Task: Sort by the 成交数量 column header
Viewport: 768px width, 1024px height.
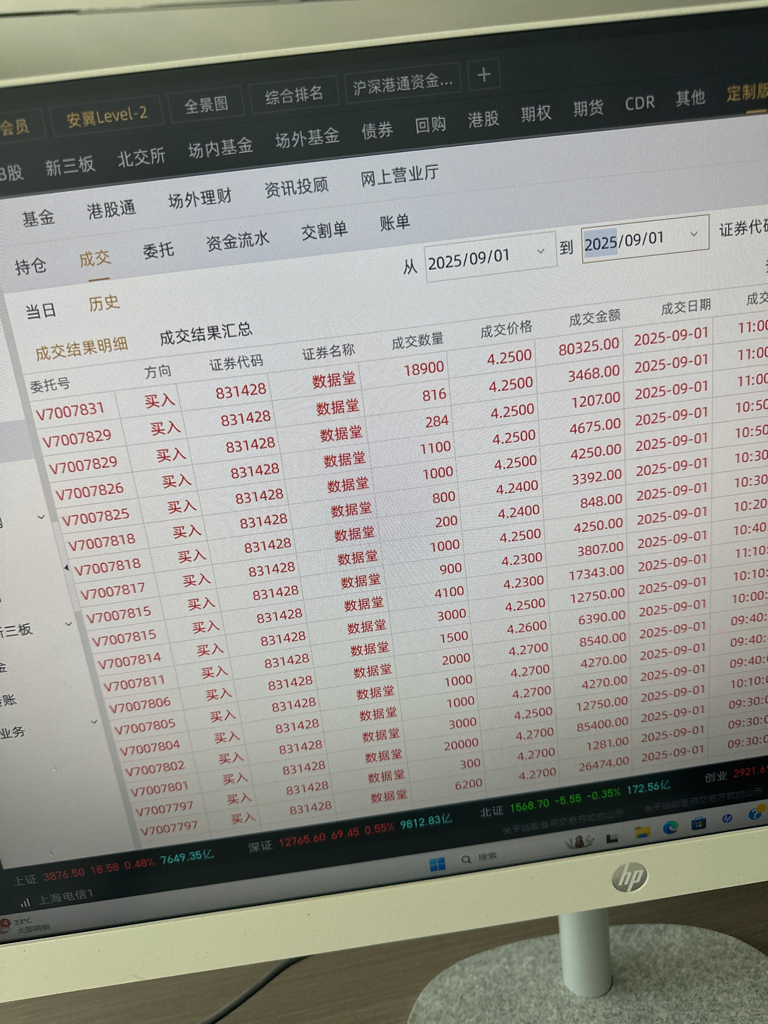Action: pyautogui.click(x=417, y=340)
